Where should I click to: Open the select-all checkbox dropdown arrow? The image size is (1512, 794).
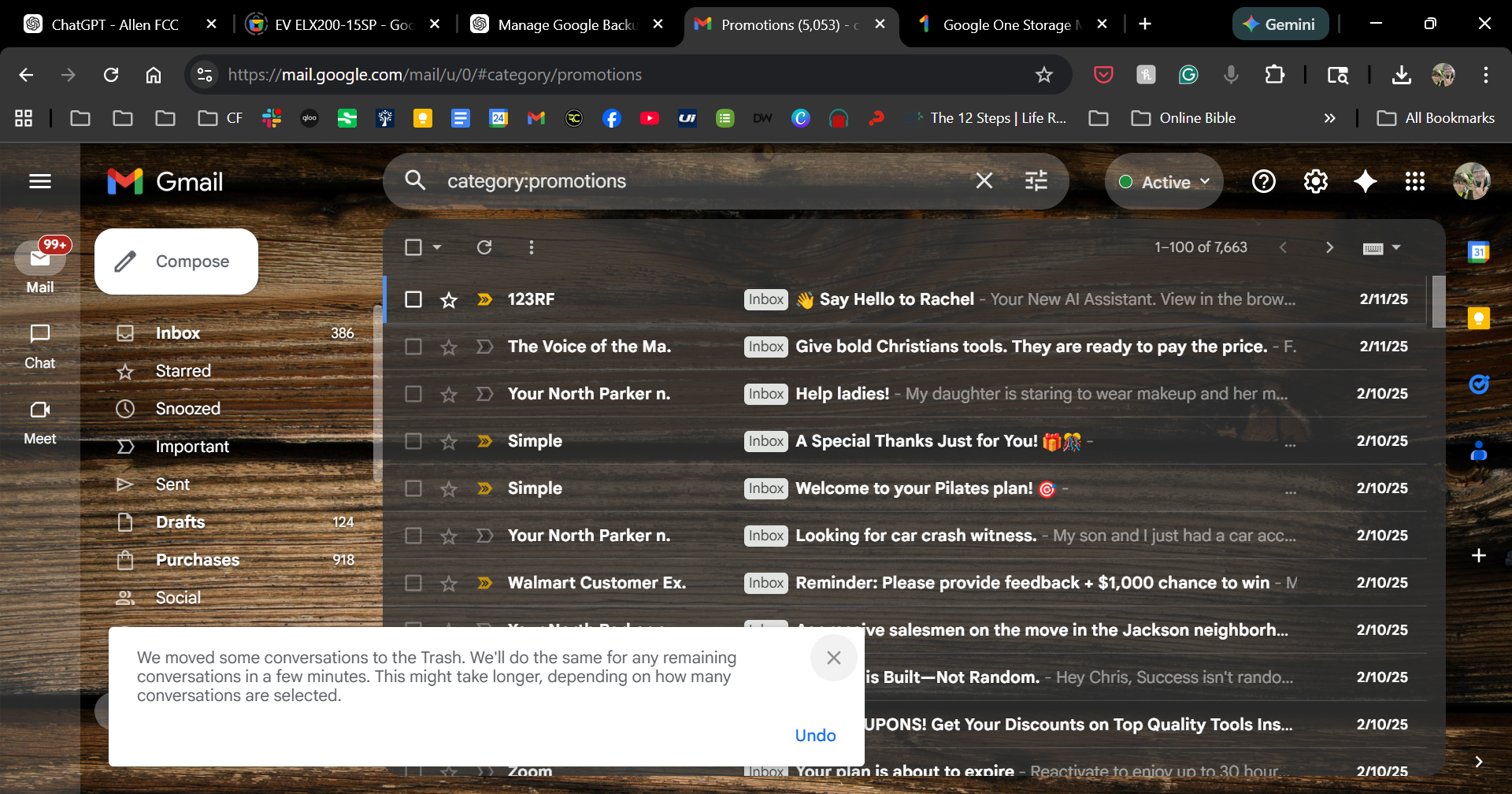click(x=437, y=247)
